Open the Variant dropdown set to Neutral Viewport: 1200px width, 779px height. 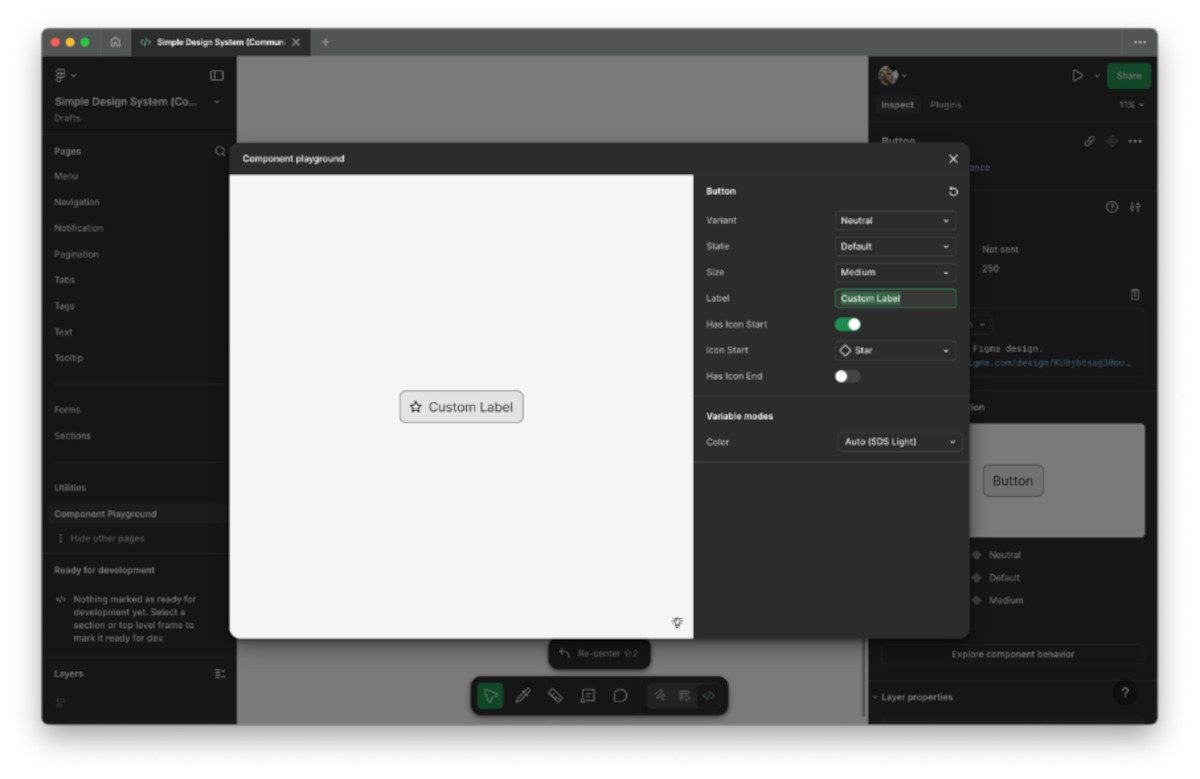[895, 220]
